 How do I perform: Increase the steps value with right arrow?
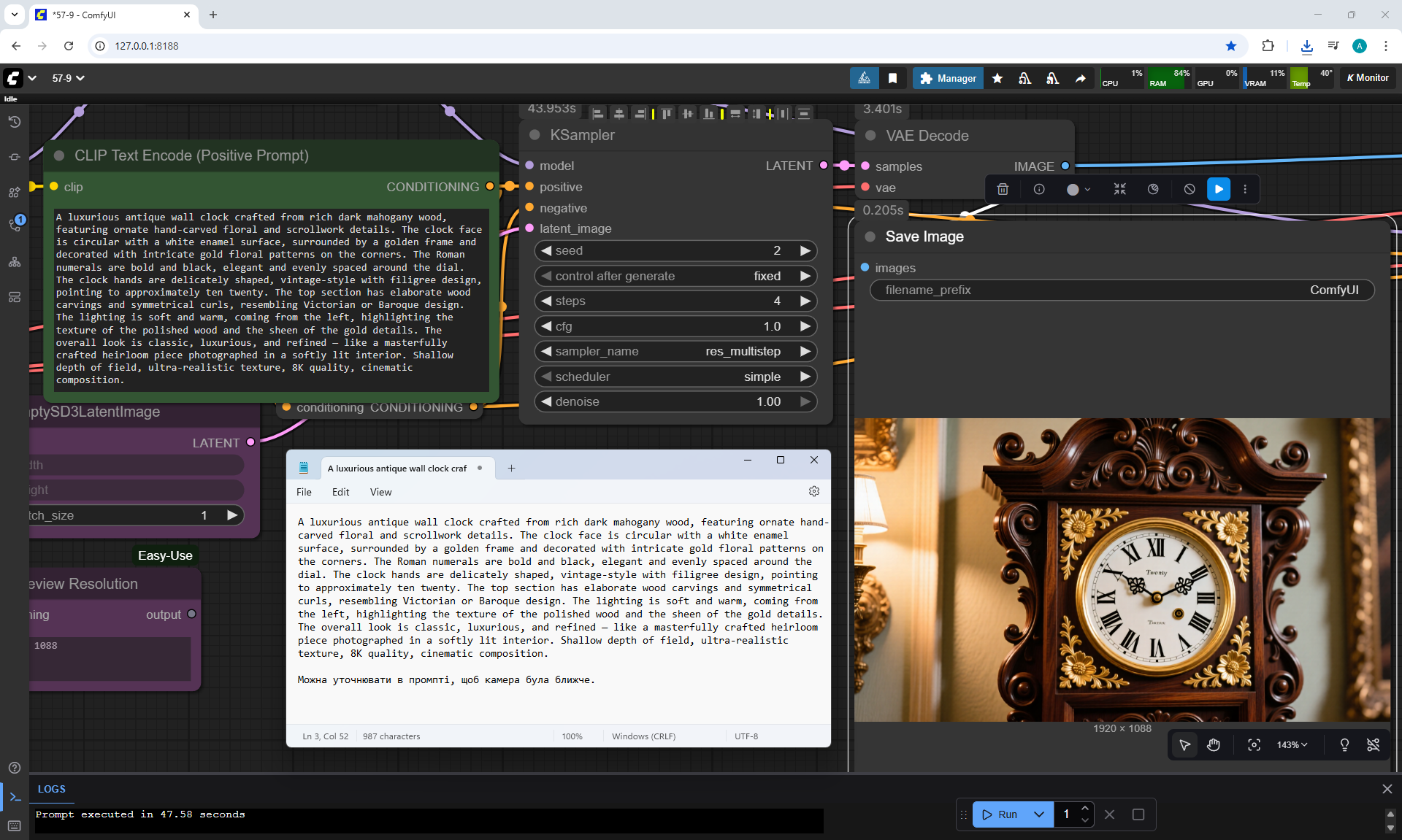tap(805, 301)
